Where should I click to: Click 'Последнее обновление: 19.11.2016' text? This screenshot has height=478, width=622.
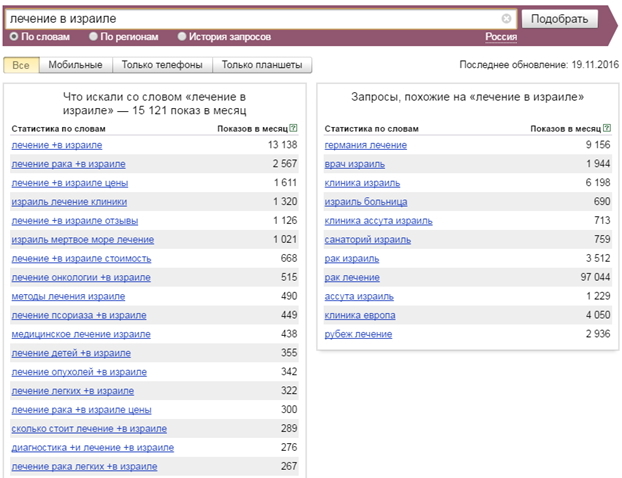coord(539,65)
